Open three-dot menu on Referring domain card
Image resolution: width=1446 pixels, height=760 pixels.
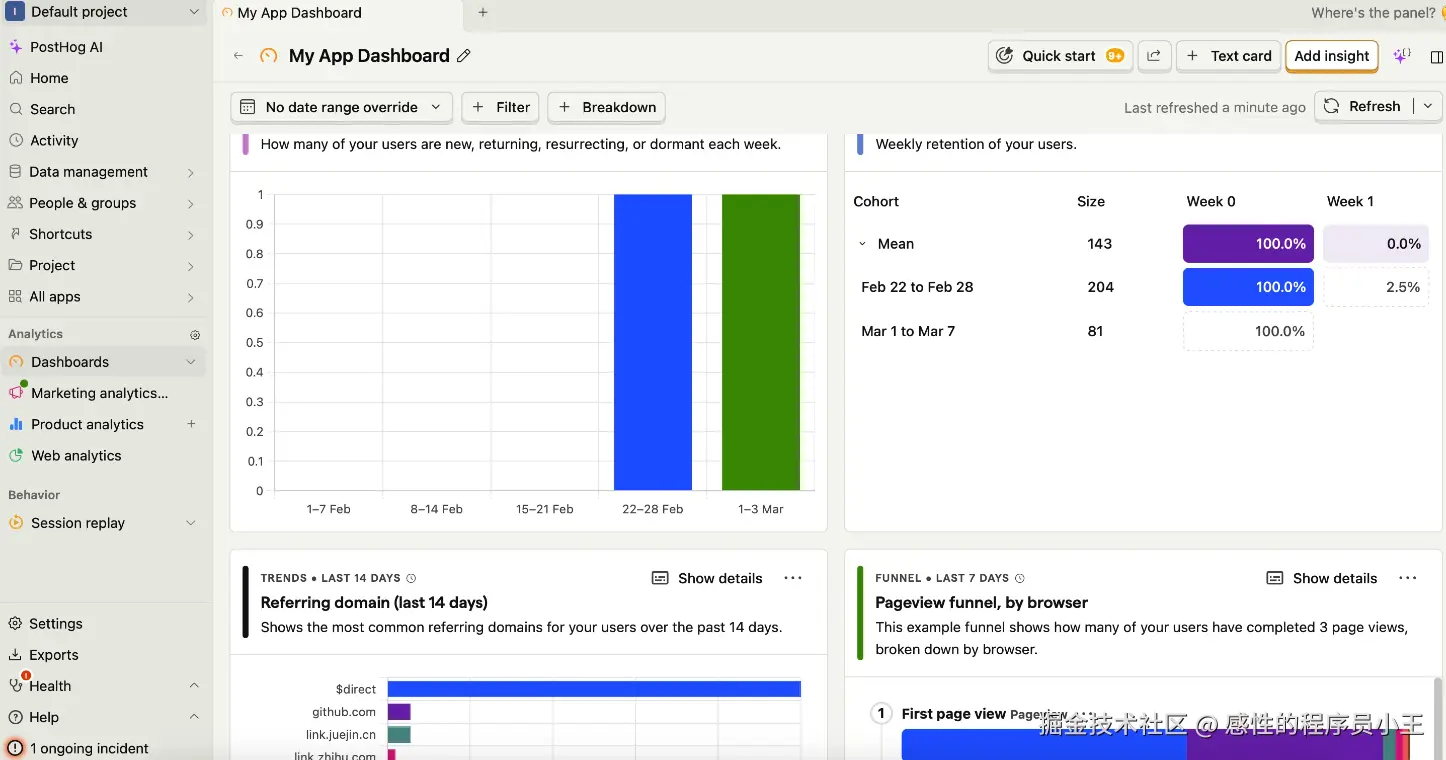tap(793, 578)
